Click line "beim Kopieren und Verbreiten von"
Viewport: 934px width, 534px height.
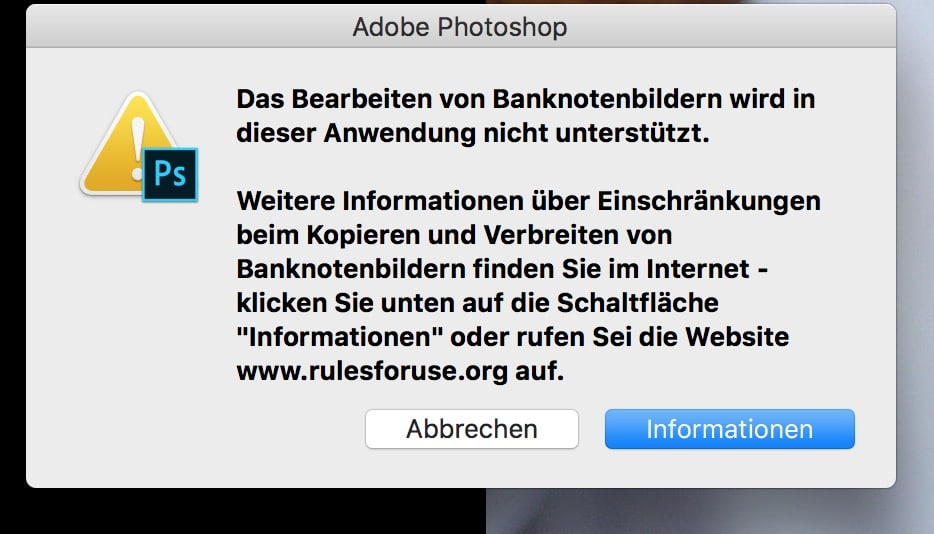pyautogui.click(x=454, y=235)
